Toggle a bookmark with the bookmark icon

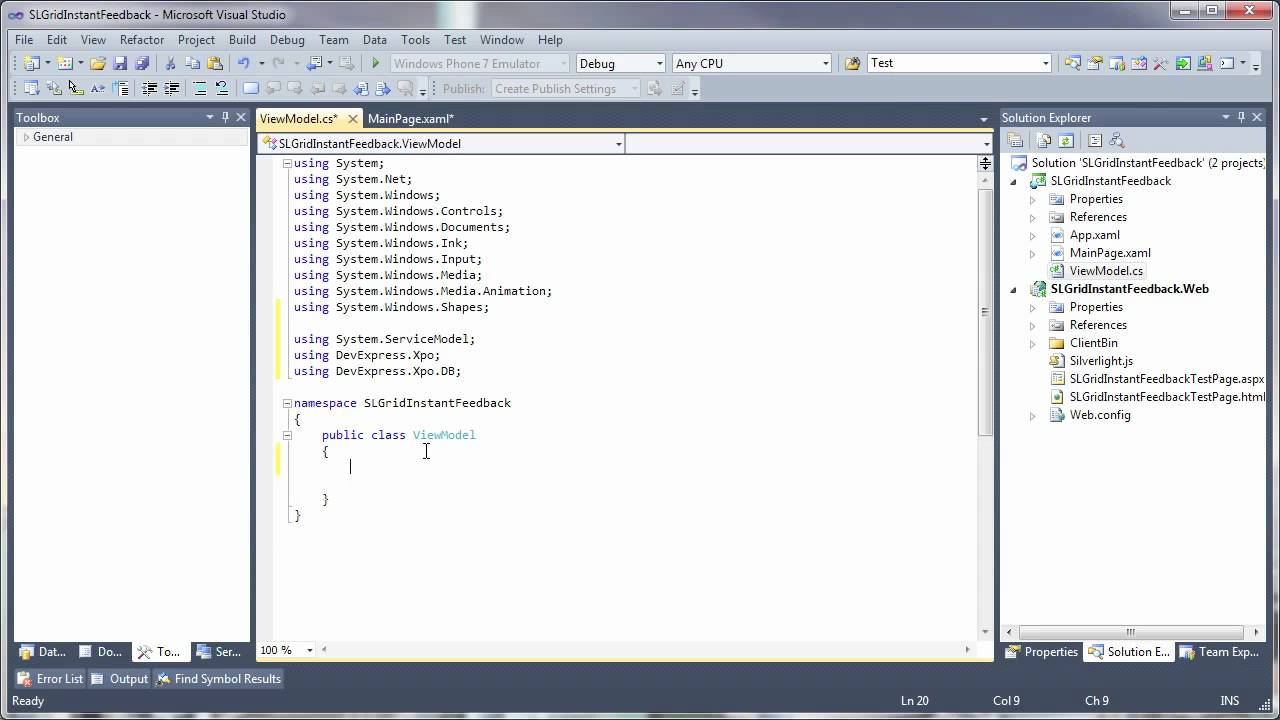[x=251, y=89]
